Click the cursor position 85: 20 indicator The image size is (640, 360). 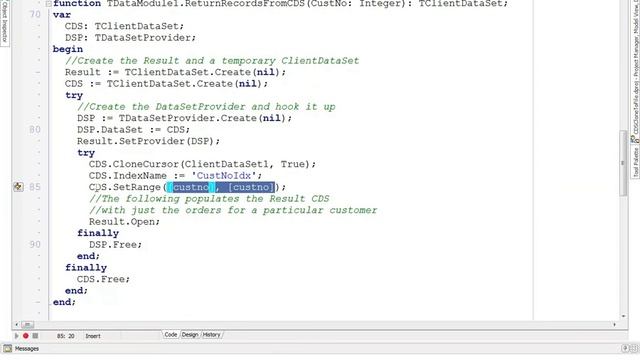(x=66, y=336)
